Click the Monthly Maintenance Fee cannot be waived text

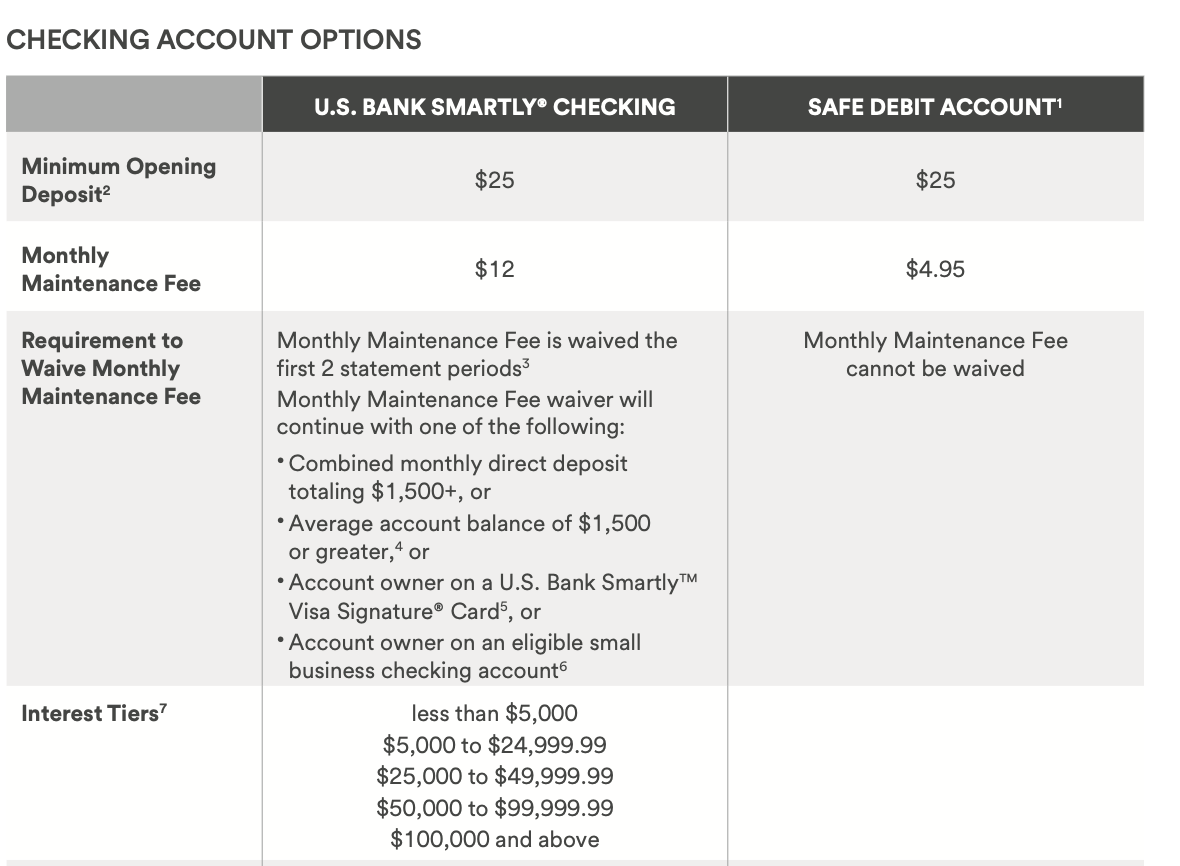point(935,354)
